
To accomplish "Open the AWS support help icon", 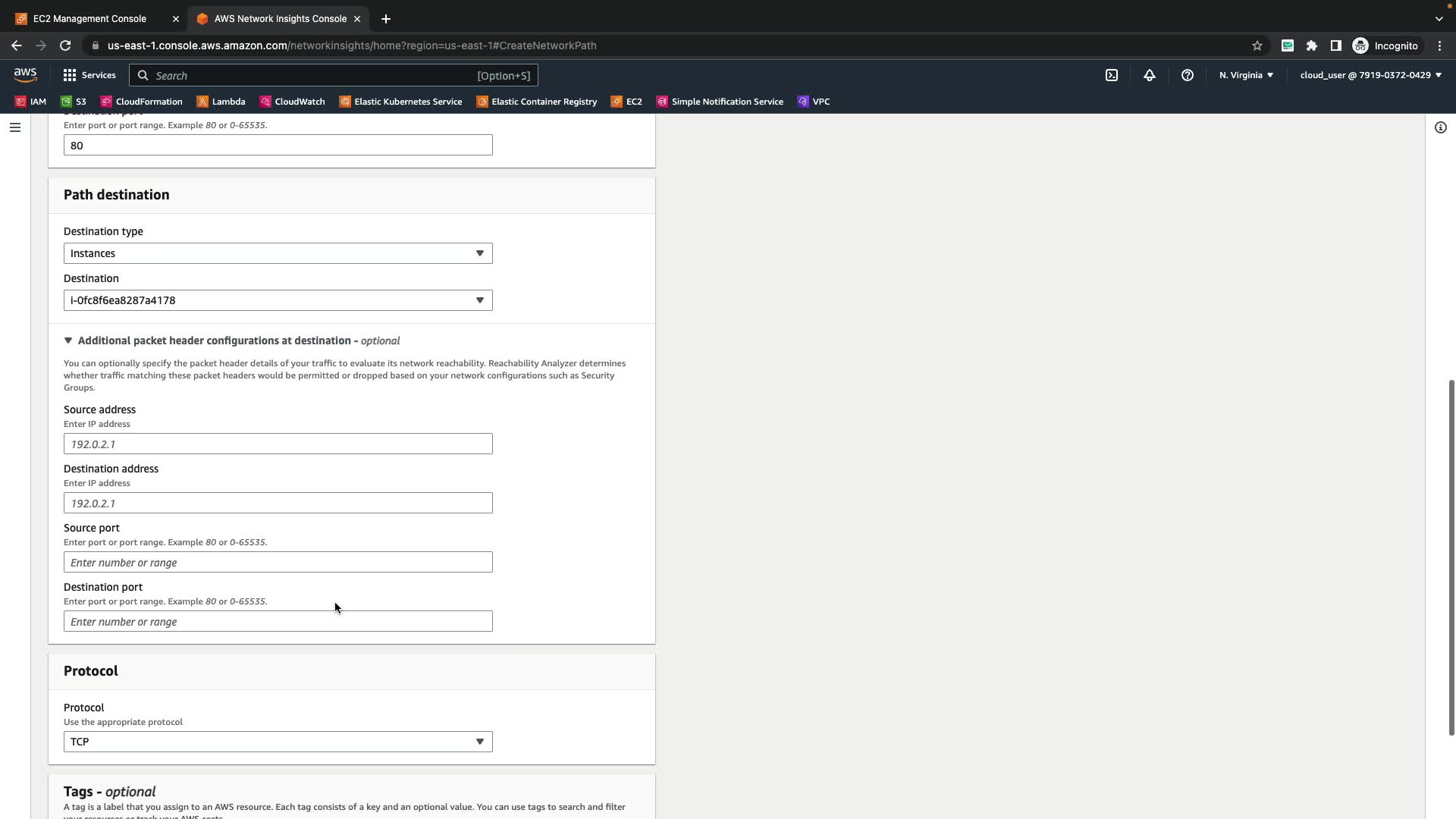I will click(x=1187, y=75).
